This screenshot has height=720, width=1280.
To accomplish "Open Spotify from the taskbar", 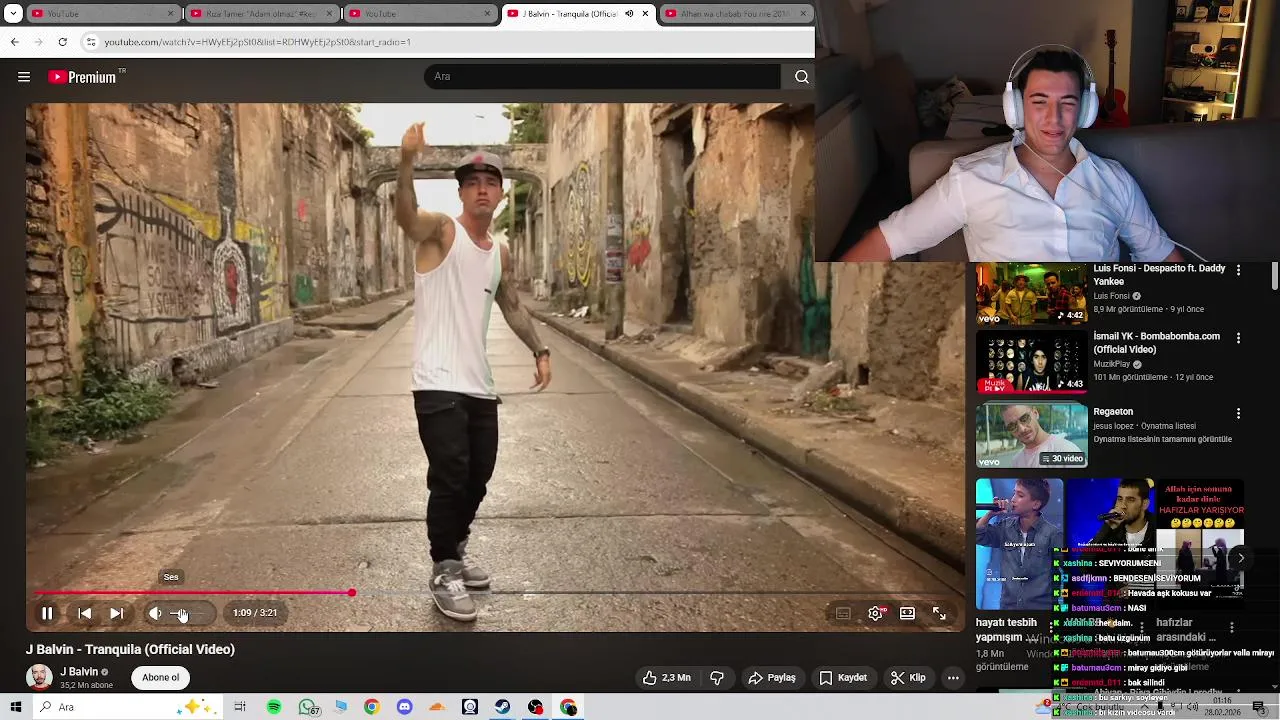I will coord(274,707).
